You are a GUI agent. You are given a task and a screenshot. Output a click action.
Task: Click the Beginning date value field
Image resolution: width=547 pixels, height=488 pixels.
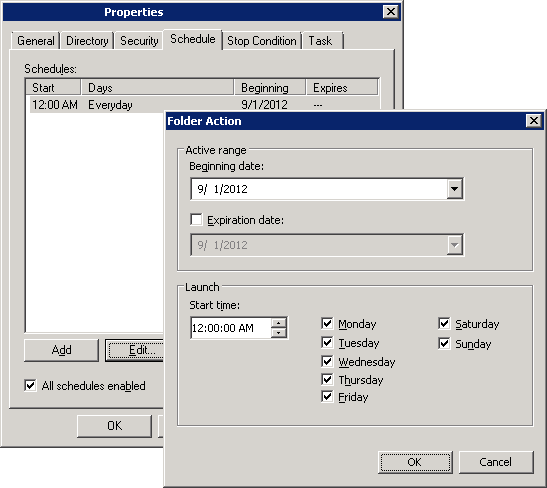point(319,189)
